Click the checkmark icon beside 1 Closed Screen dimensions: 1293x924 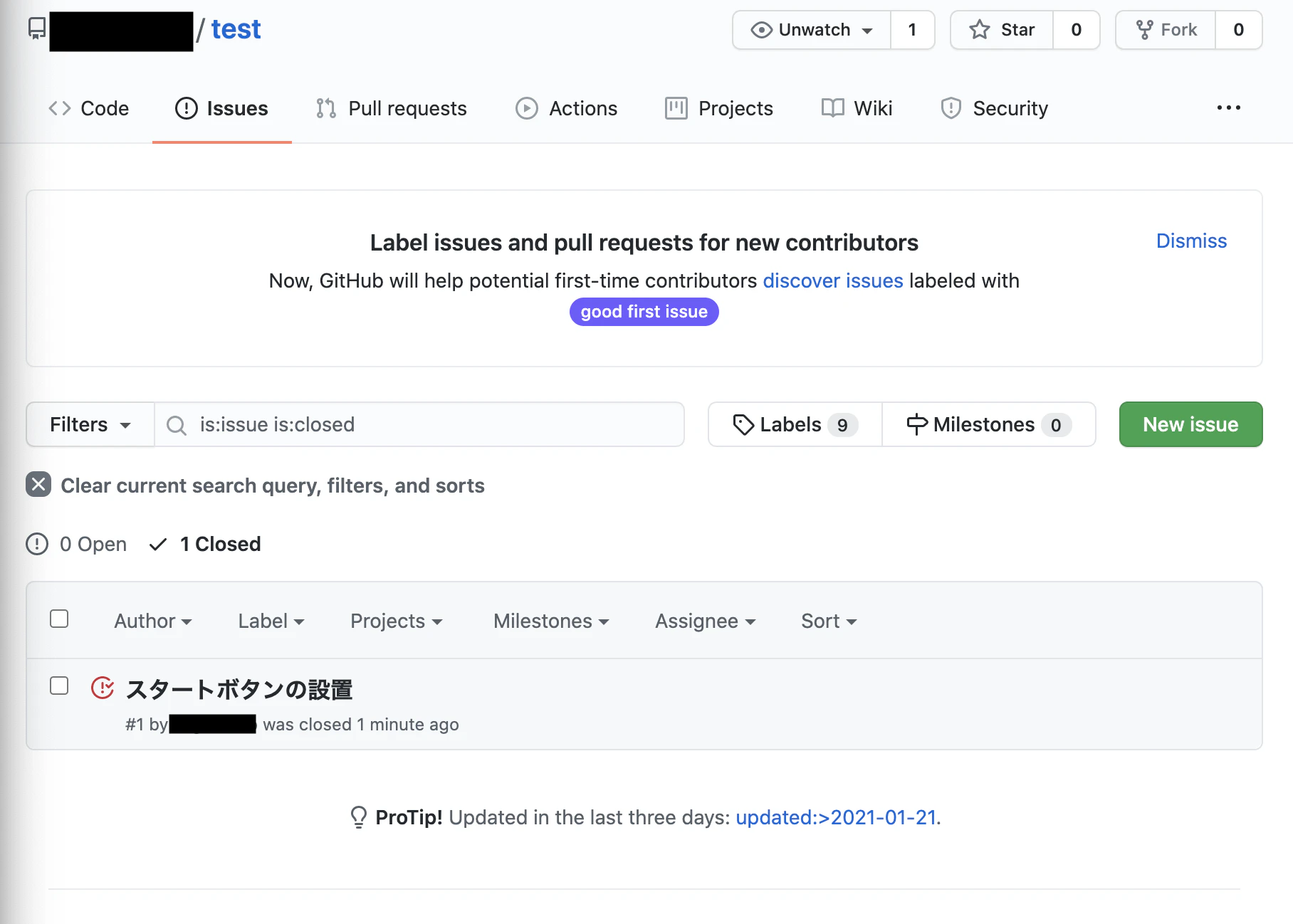[x=158, y=545]
